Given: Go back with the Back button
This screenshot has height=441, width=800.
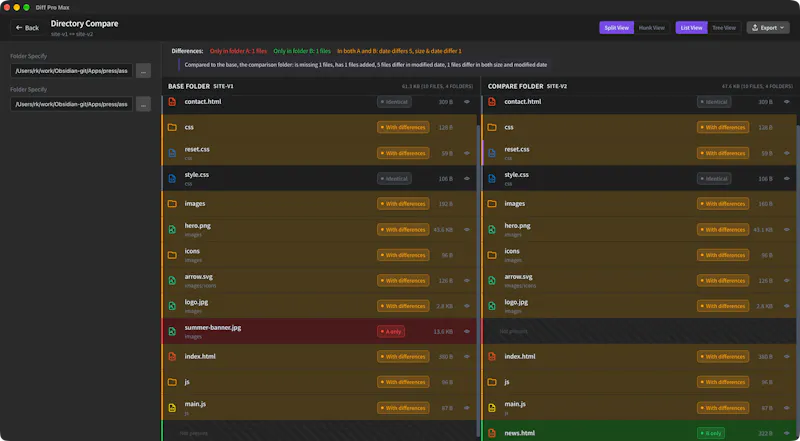Looking at the screenshot, I should 27,28.
